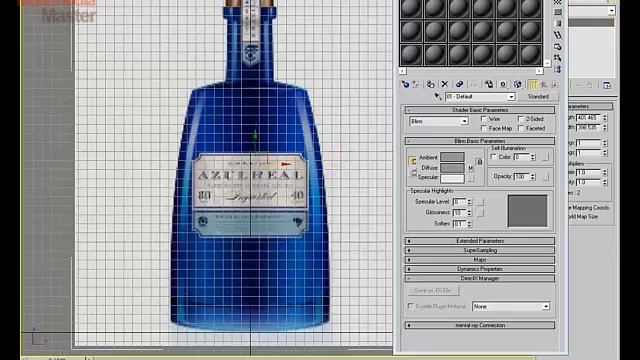Click Assign Material to Selection icon

pyautogui.click(x=430, y=84)
